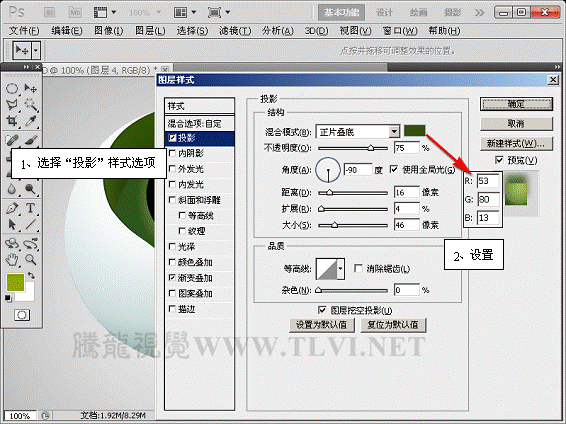Enable 消除锯齿 checkbox
This screenshot has width=566, height=424.
coord(358,268)
